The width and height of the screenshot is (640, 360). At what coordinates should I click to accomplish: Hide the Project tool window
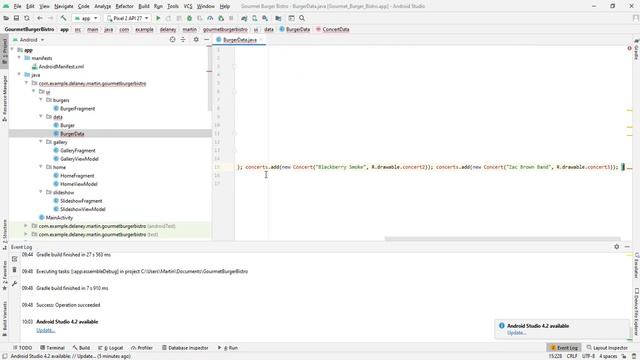[x=207, y=40]
